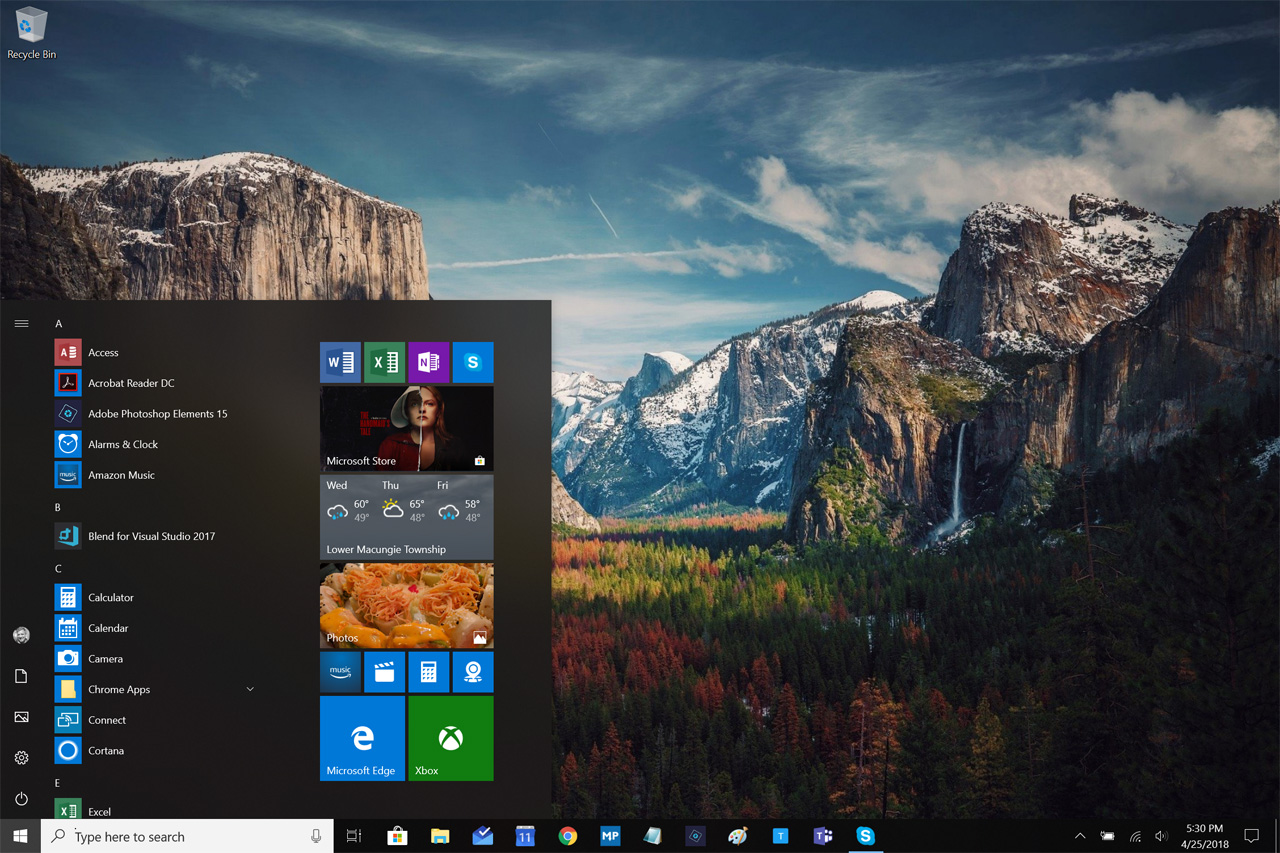Click the Windows Start button
The width and height of the screenshot is (1280, 853).
[20, 836]
